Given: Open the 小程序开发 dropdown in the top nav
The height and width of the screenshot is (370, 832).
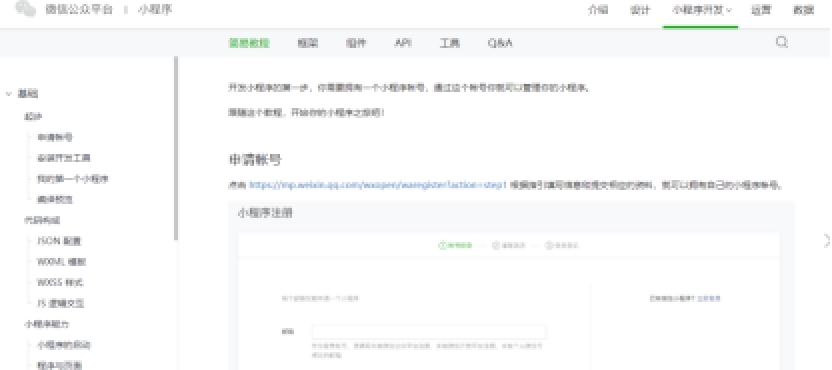Looking at the screenshot, I should click(700, 10).
